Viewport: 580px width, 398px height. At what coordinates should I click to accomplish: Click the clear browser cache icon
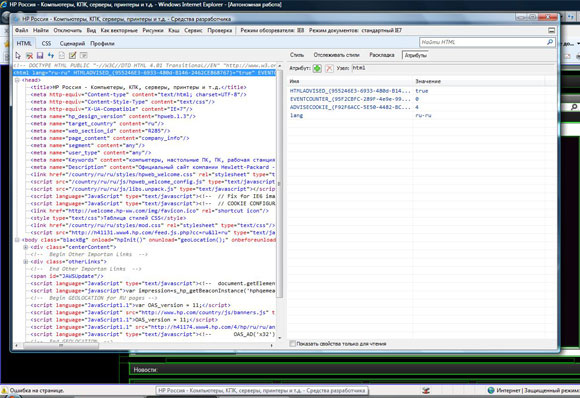point(29,55)
